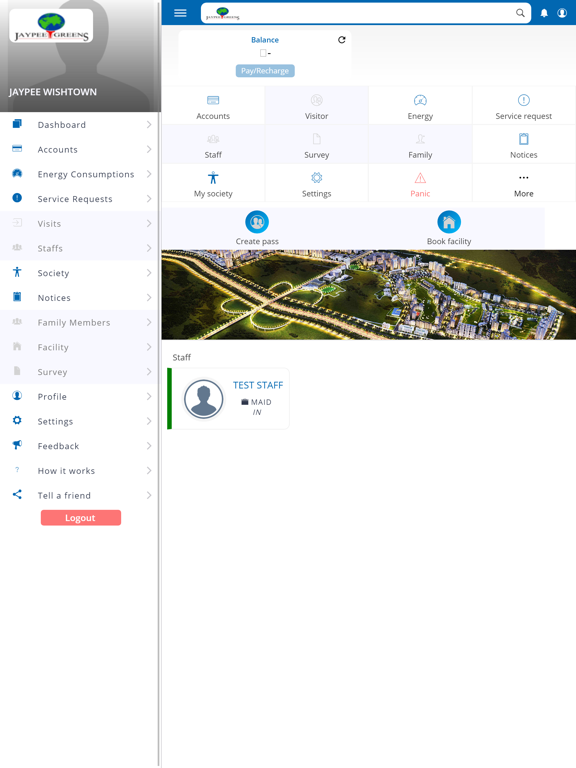Viewport: 576px width, 768px height.
Task: Open the Settings gear tile
Action: coord(316,177)
